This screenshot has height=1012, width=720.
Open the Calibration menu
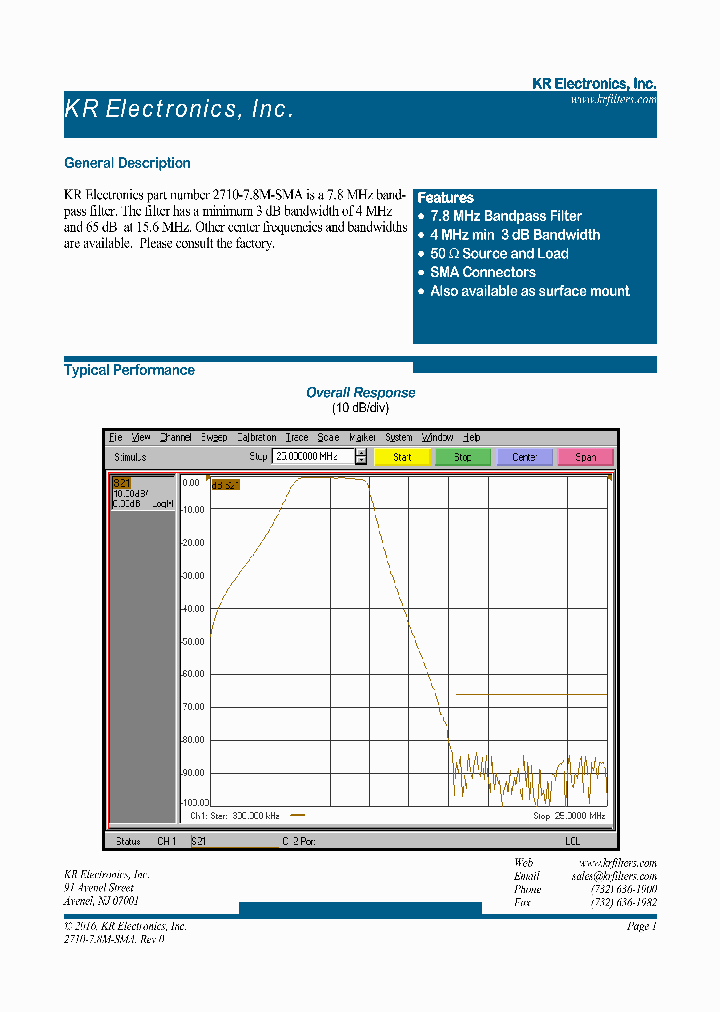click(x=256, y=438)
